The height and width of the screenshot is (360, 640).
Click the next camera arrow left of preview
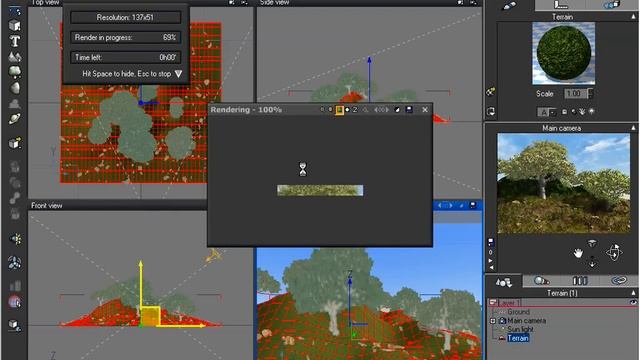click(491, 260)
